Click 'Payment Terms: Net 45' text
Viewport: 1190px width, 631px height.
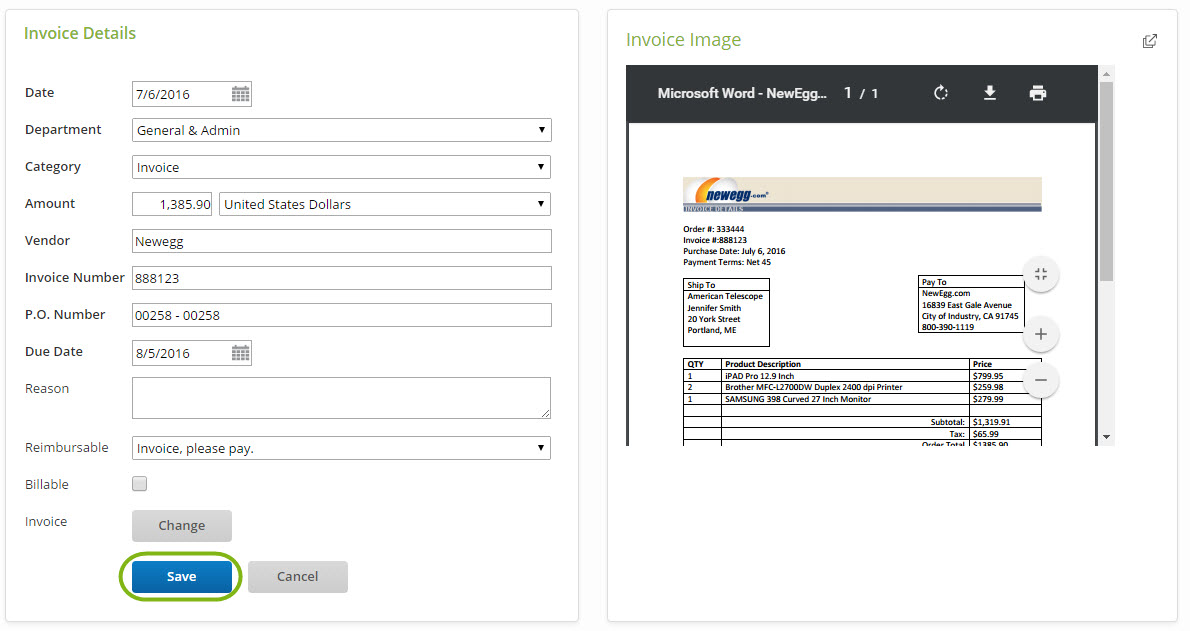tap(726, 263)
